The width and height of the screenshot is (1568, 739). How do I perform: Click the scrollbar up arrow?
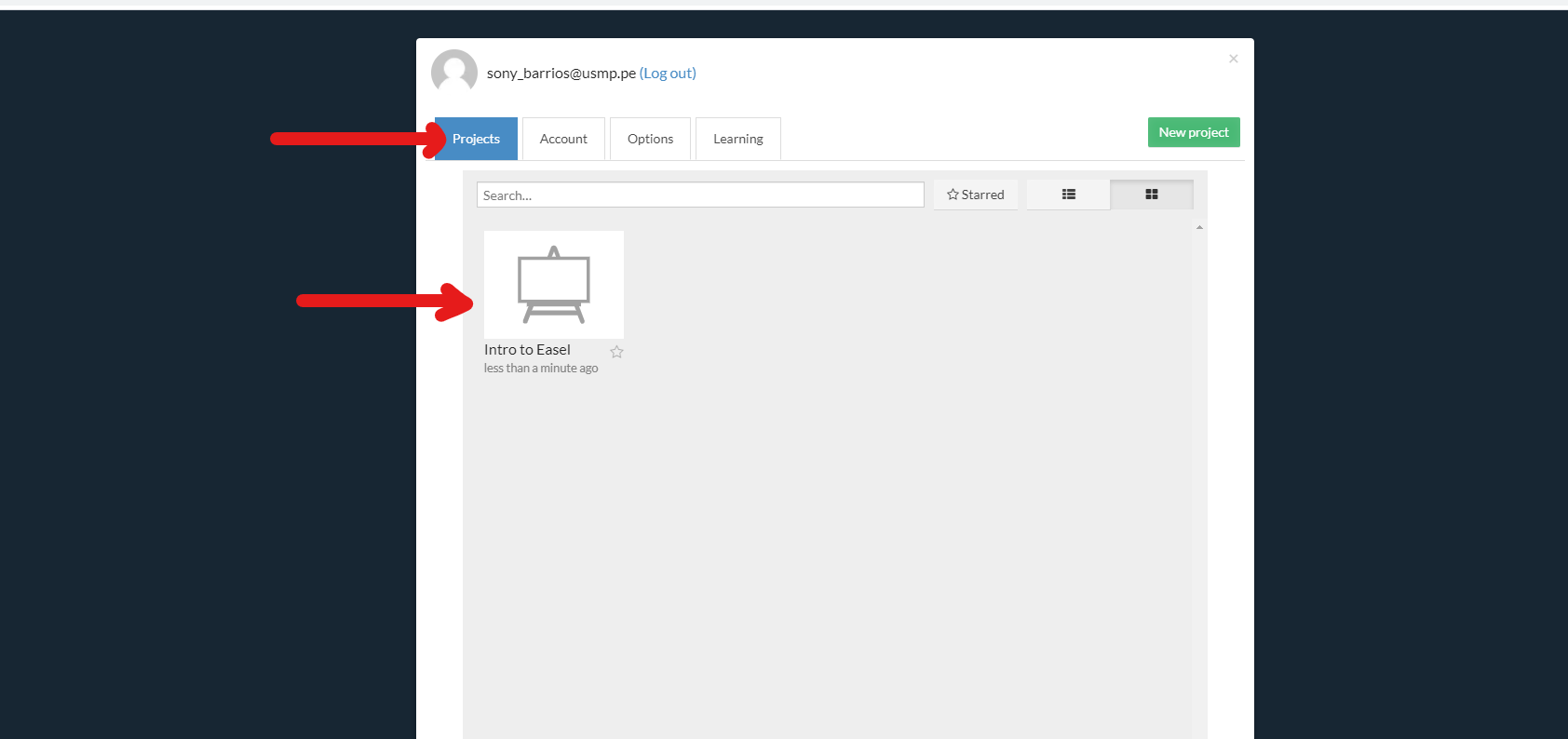(1199, 227)
